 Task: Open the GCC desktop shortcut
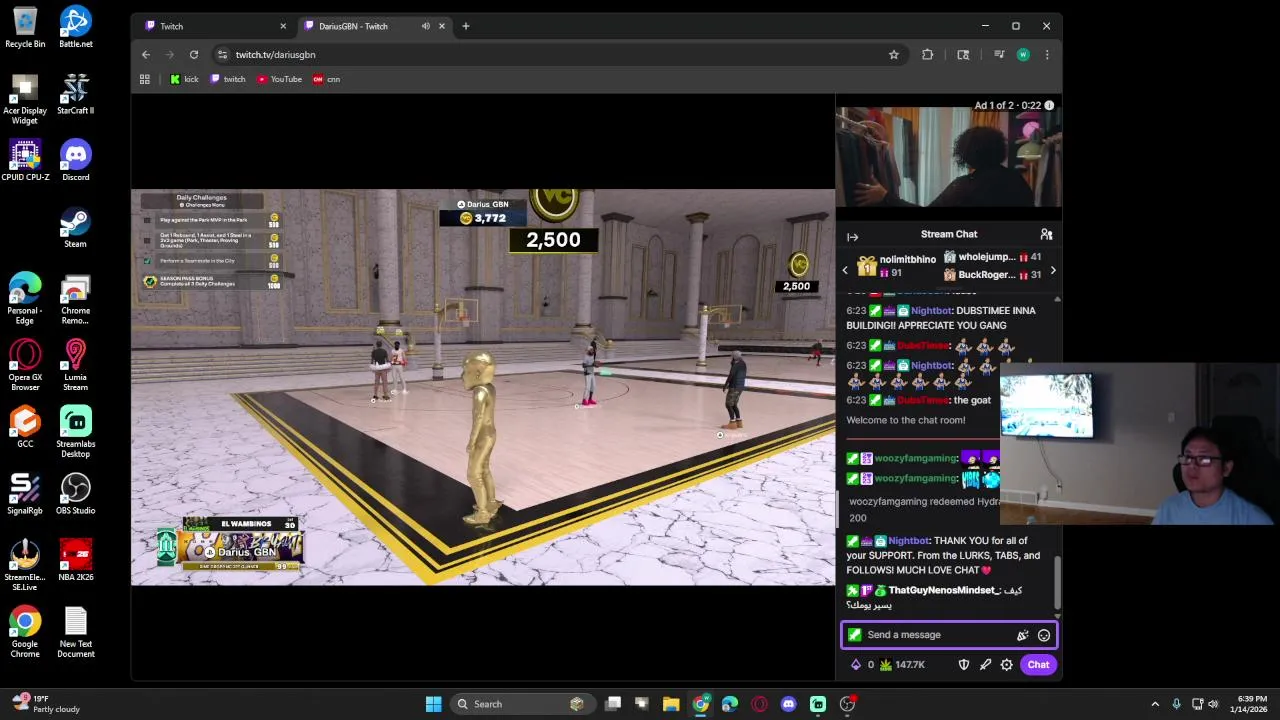[x=25, y=427]
